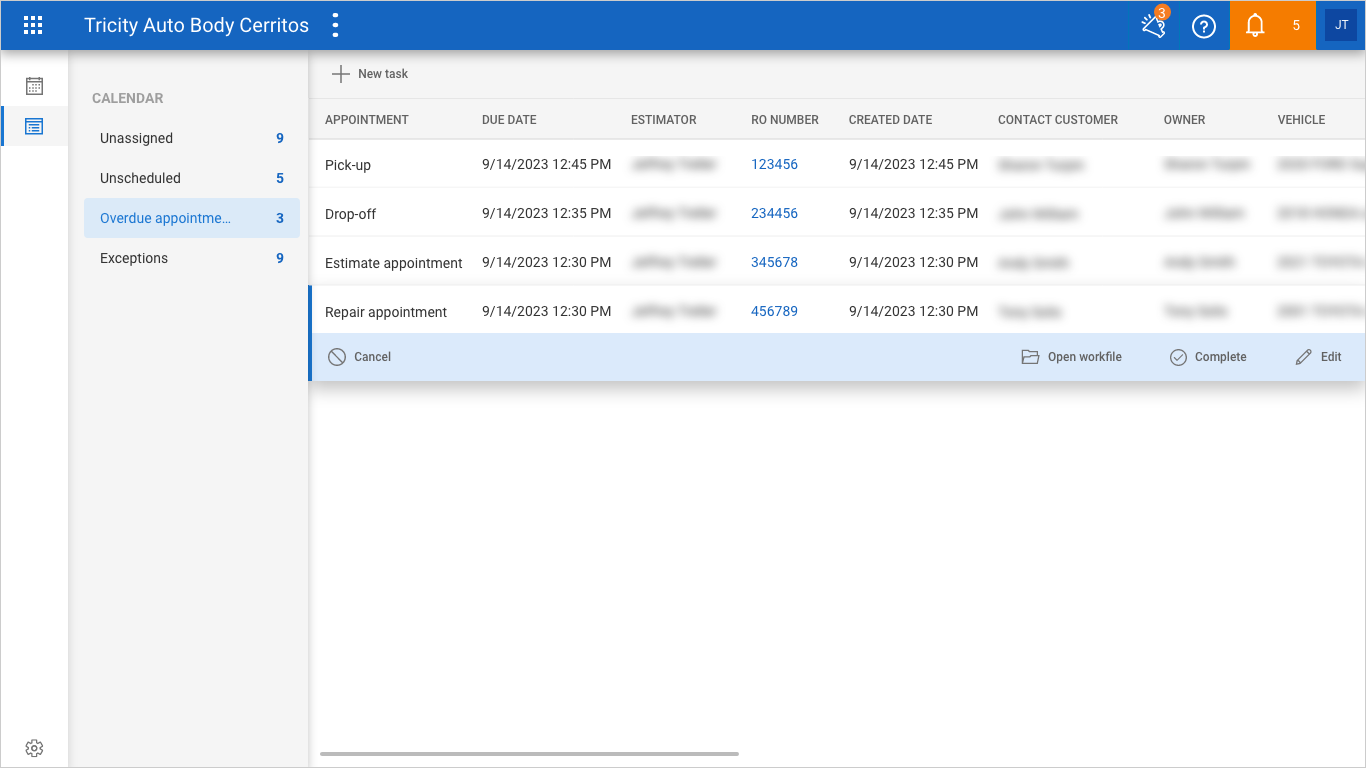Screen dimensions: 1366x768
Task: Select the Unscheduled calendar category
Action: 192,178
